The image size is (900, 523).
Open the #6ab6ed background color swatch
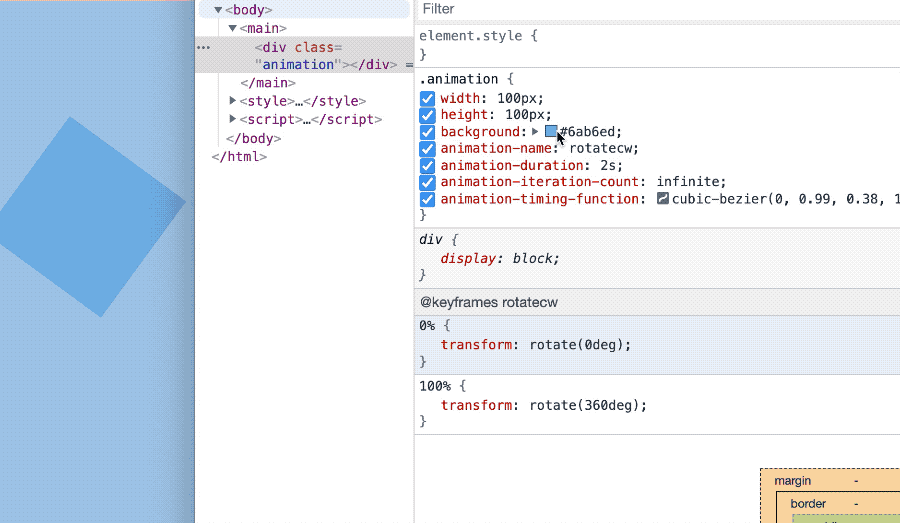coord(551,132)
